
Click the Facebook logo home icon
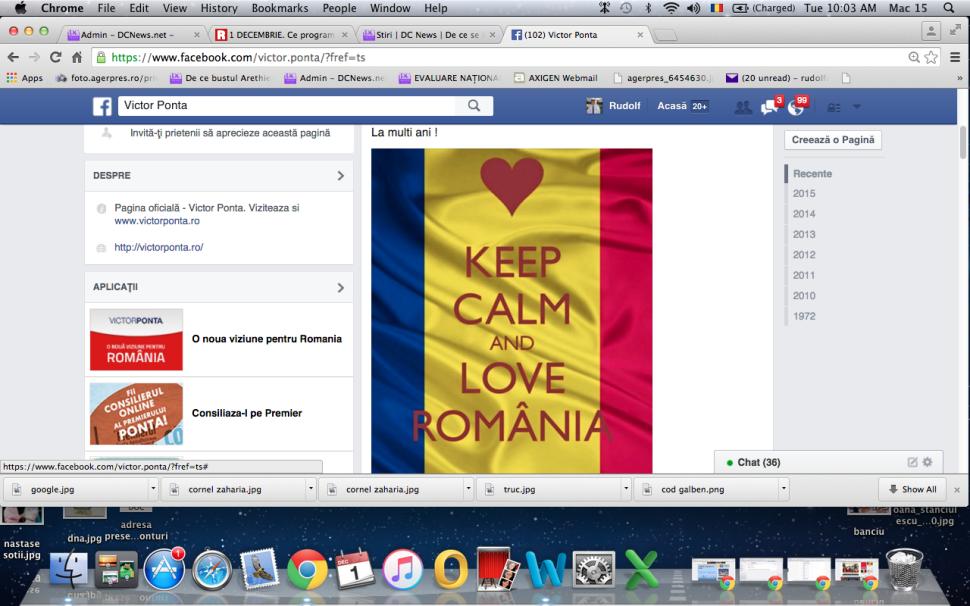[x=102, y=106]
